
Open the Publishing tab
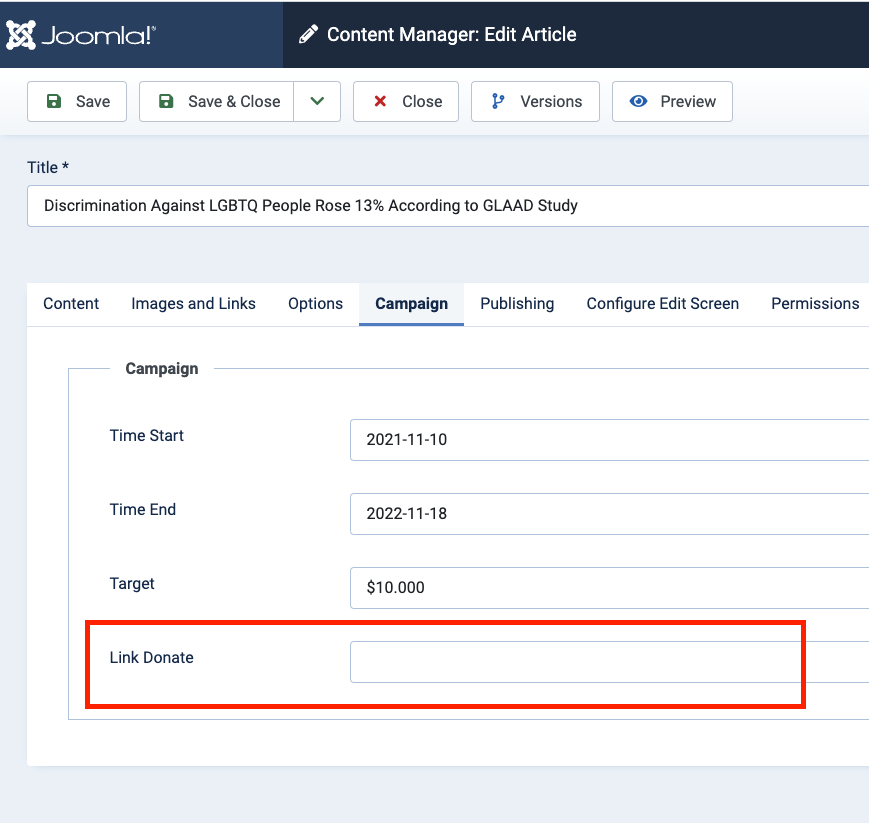tap(517, 304)
